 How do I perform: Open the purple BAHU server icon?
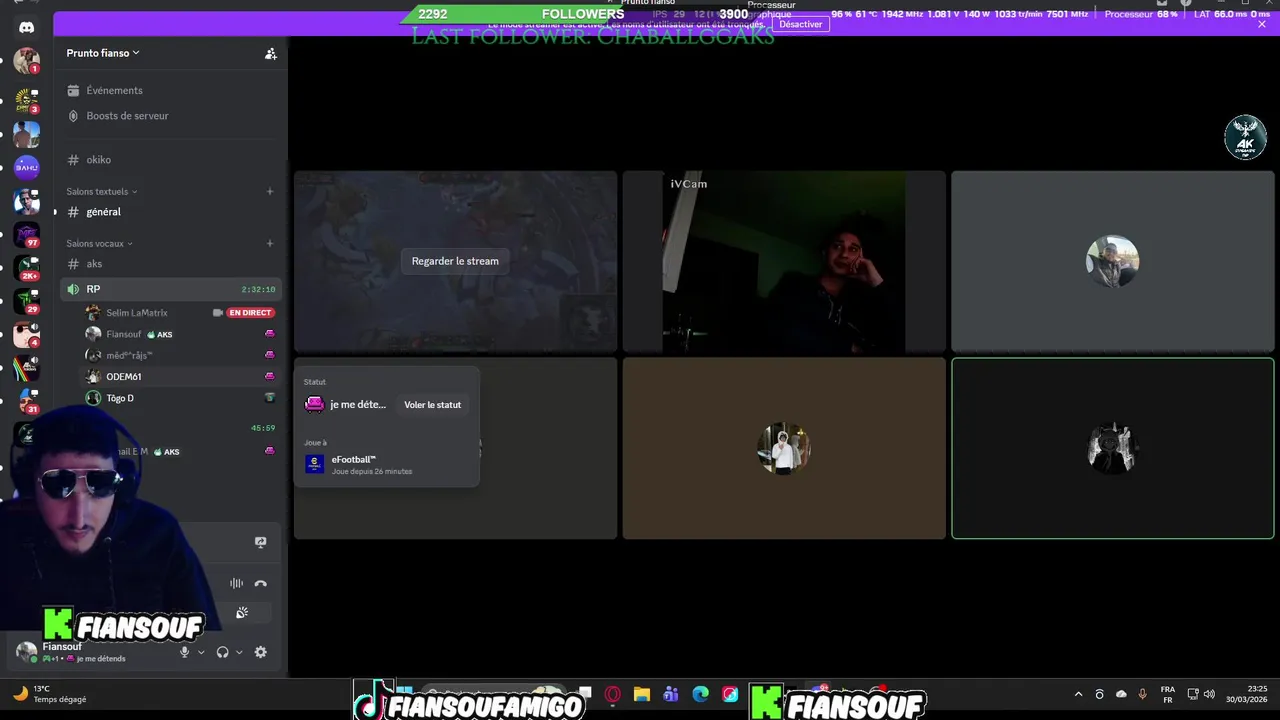[x=27, y=167]
